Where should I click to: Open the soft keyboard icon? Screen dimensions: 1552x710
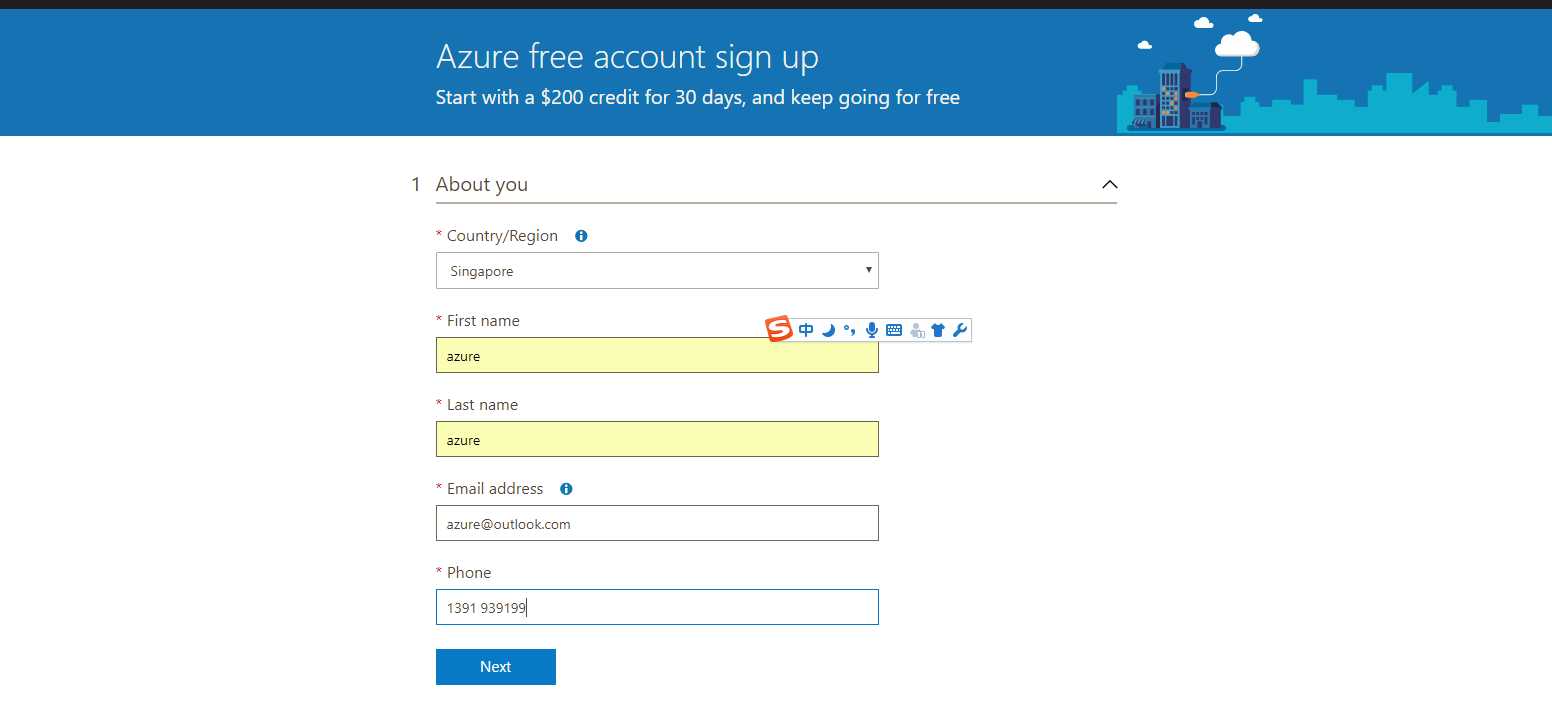pos(894,330)
